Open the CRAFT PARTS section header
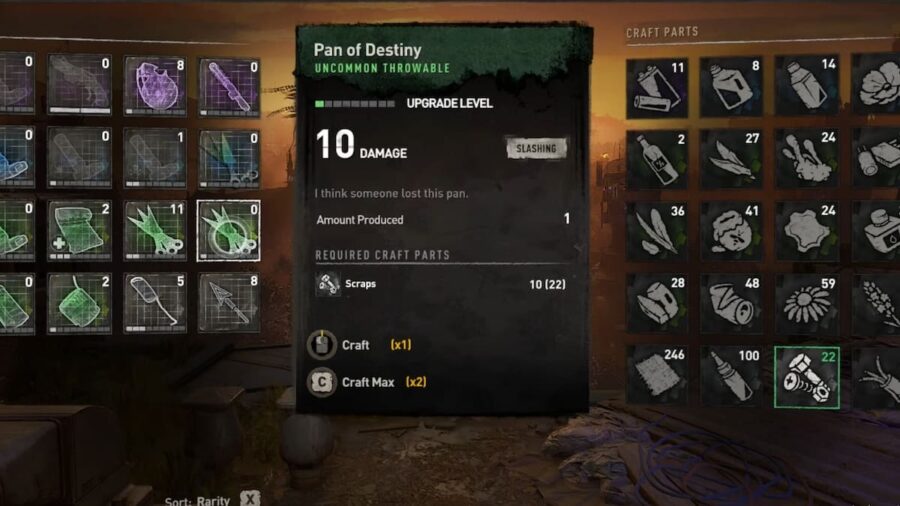Image resolution: width=900 pixels, height=506 pixels. coord(662,32)
